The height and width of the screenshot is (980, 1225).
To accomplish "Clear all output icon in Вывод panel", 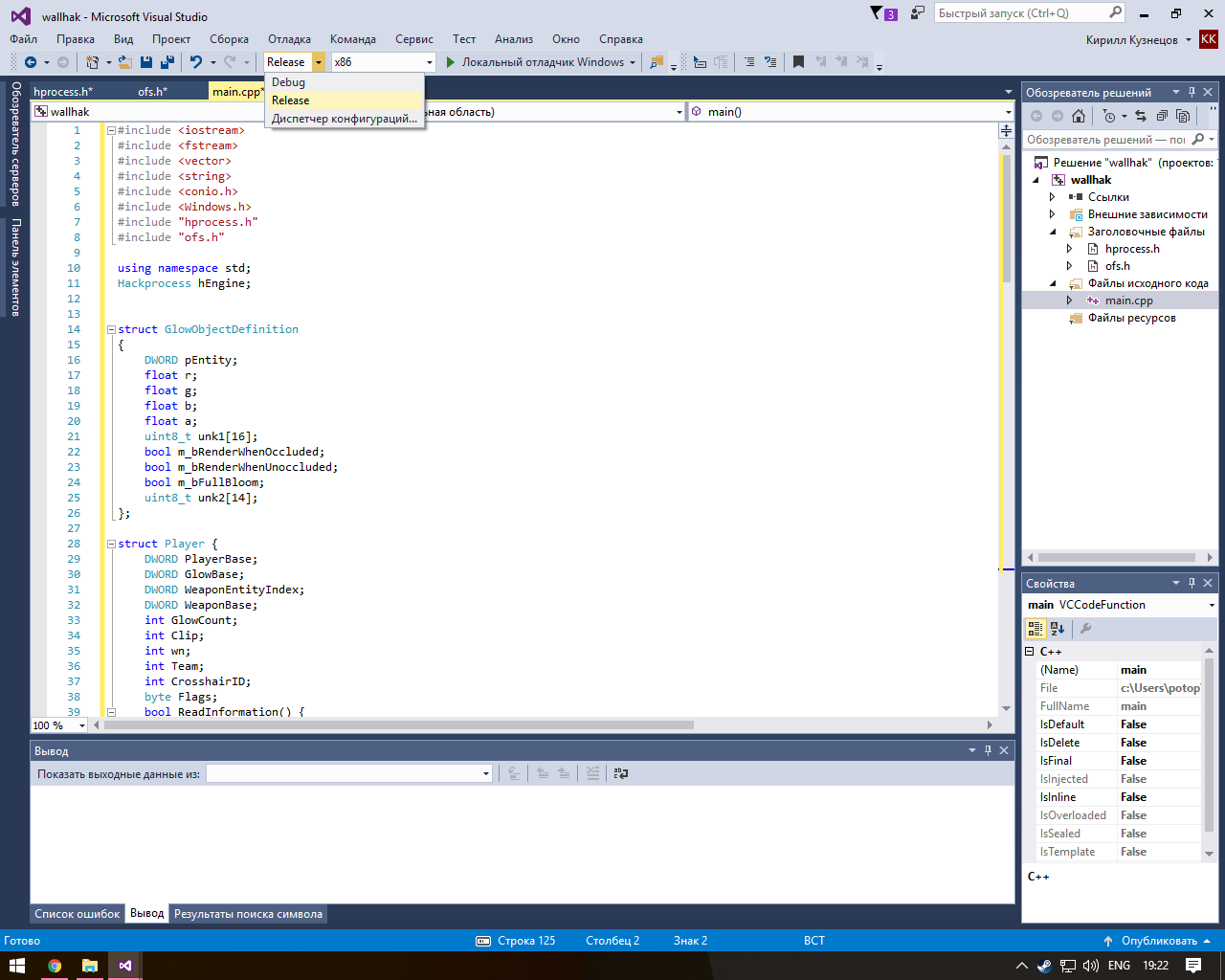I will coord(592,773).
